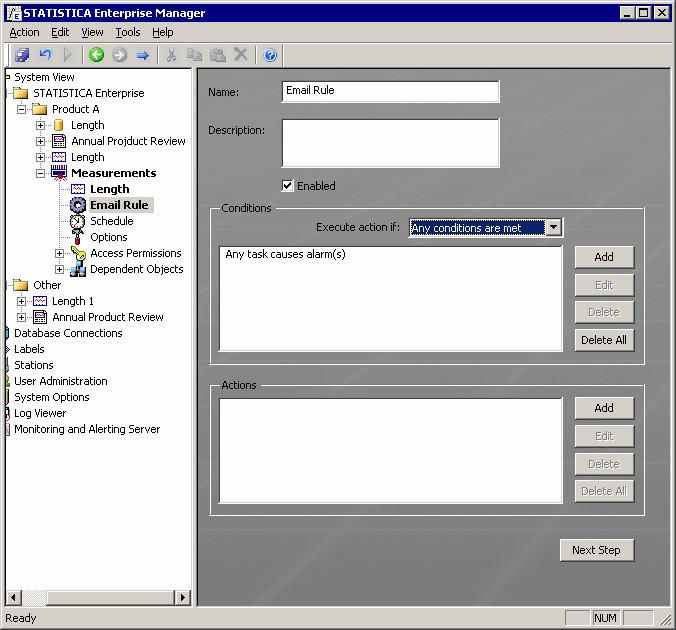This screenshot has height=630, width=676.
Task: Select Labels in the tree
Action: click(x=29, y=349)
